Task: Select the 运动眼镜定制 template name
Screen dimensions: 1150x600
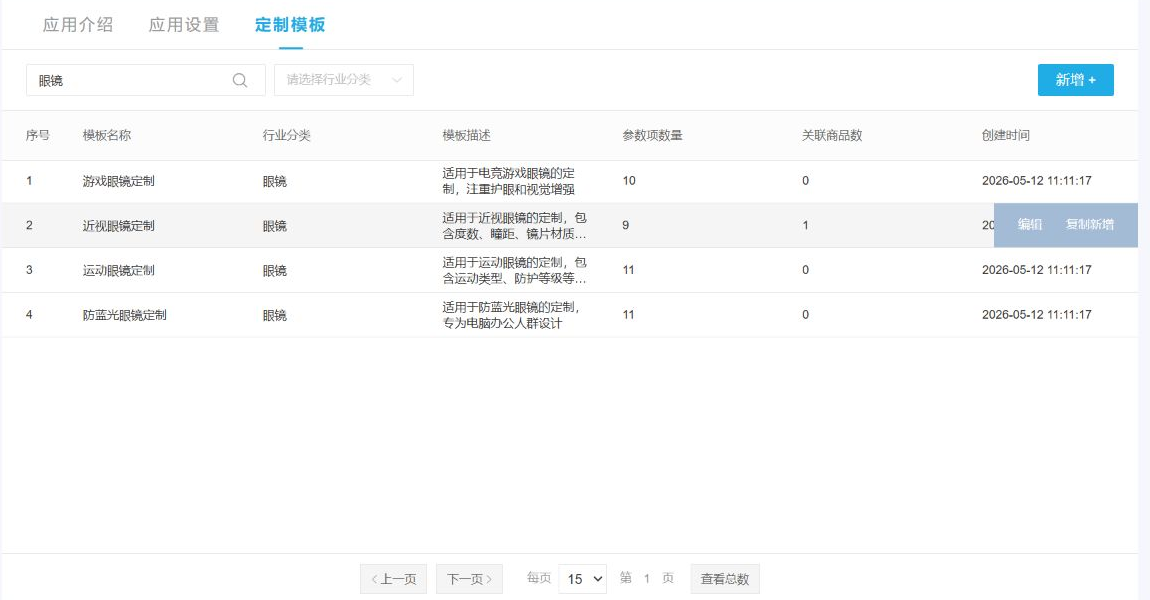Action: point(119,271)
